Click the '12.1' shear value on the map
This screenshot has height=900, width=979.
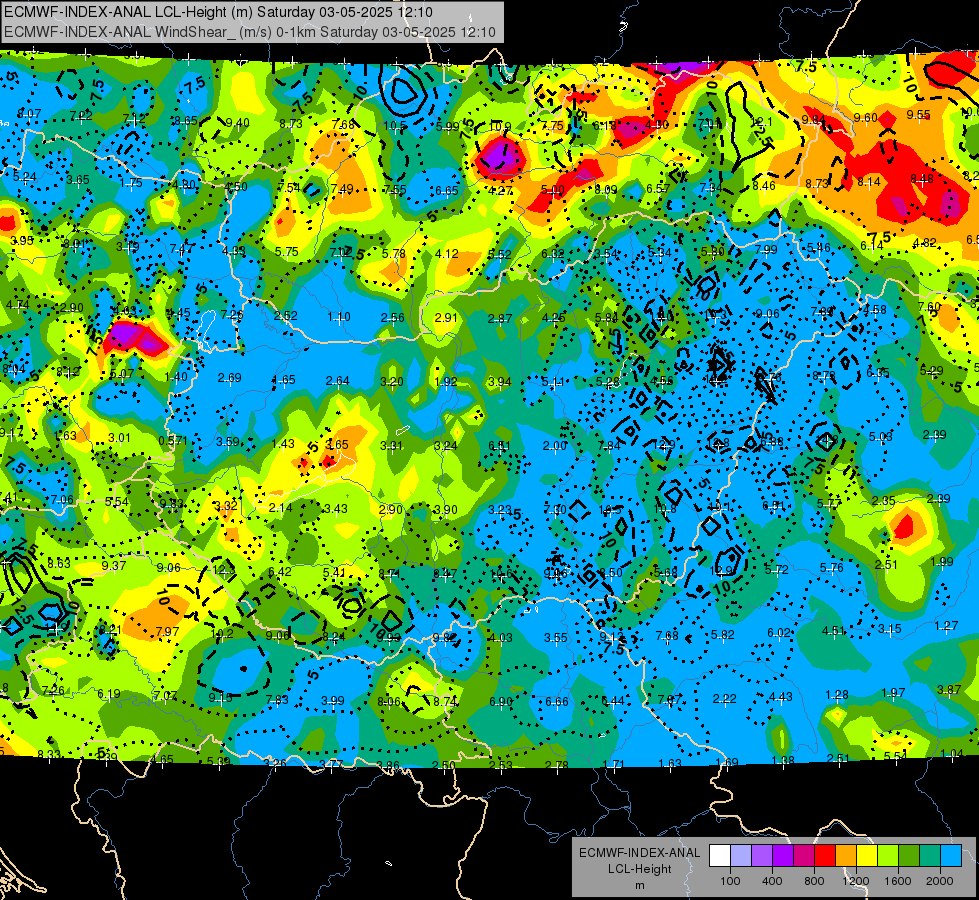pos(761,122)
